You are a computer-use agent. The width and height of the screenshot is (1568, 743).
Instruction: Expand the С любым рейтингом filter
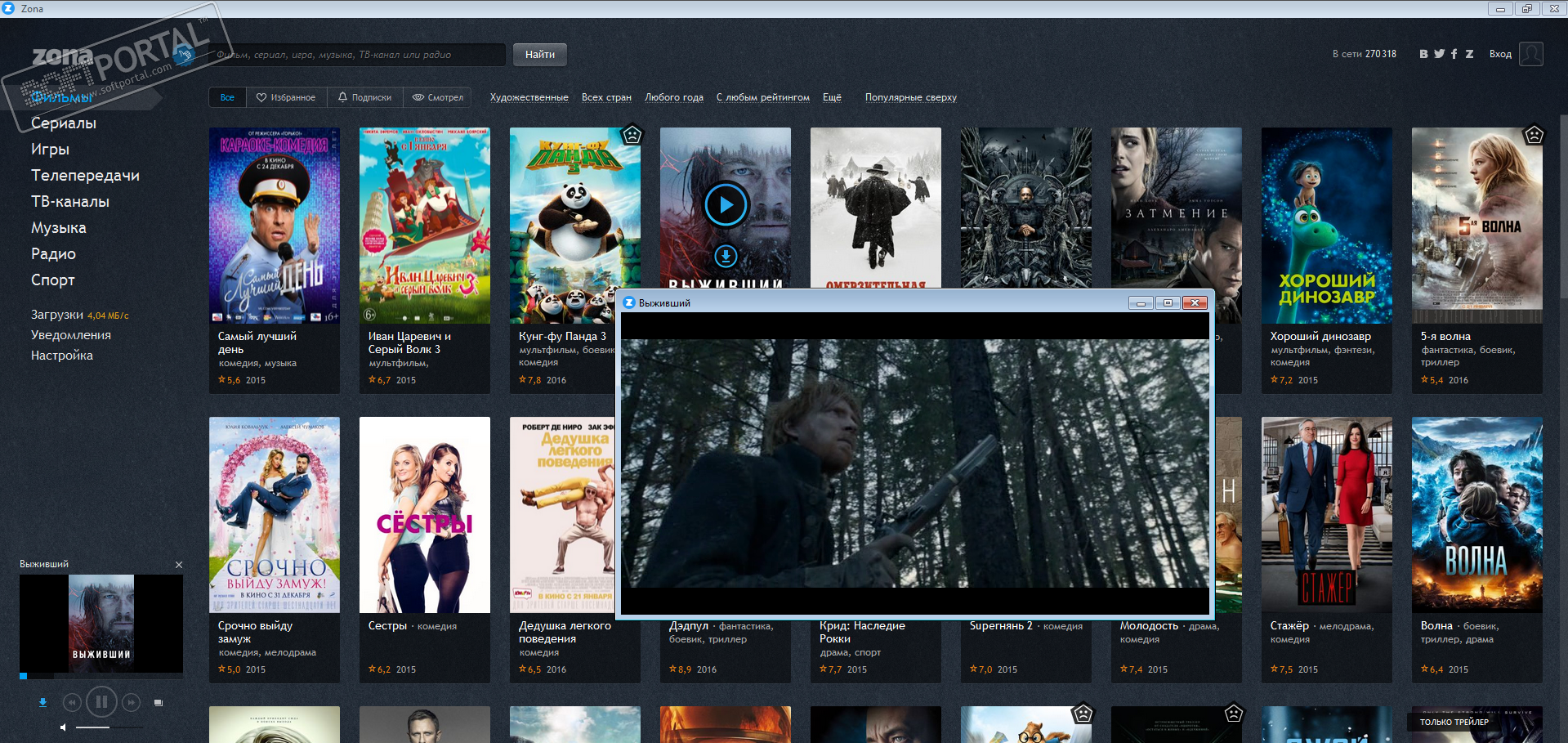763,97
